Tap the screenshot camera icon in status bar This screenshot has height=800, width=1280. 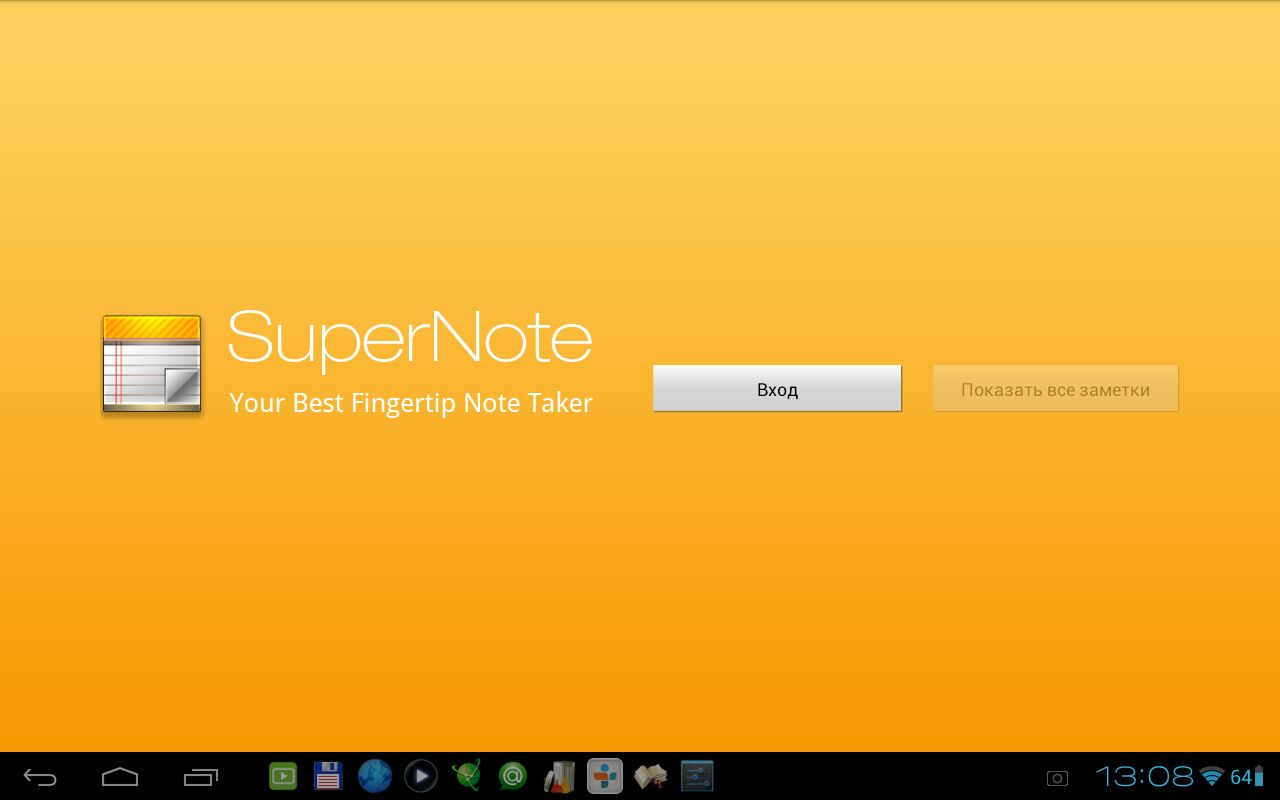[1057, 778]
